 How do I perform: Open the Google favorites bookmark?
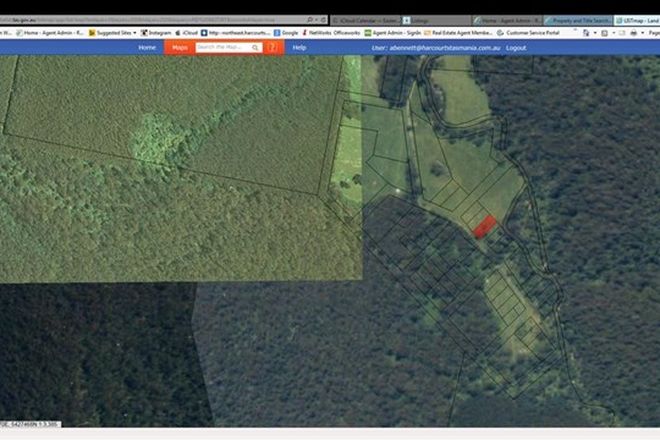(286, 32)
